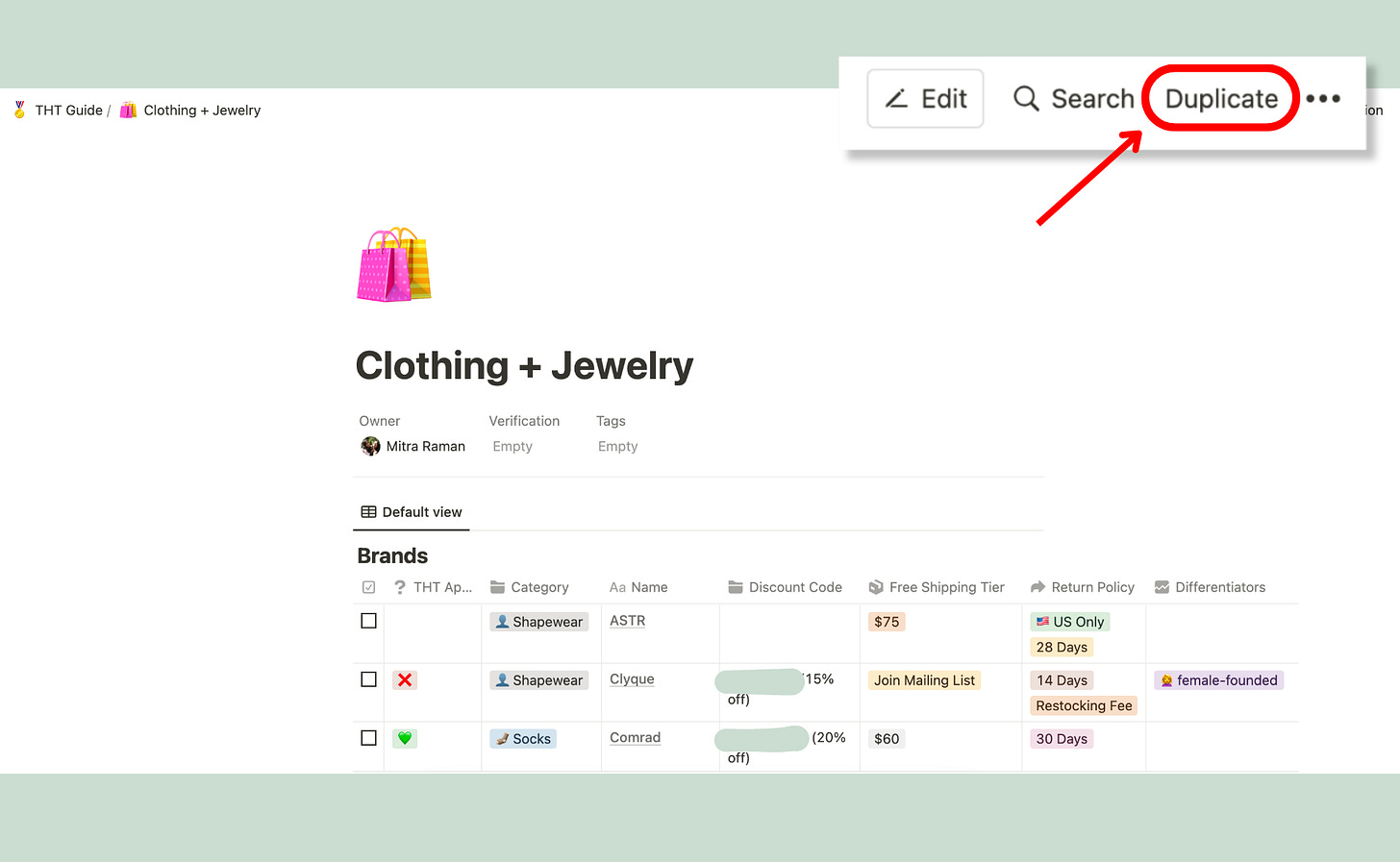Image resolution: width=1400 pixels, height=862 pixels.
Task: Click the $60 free shipping tag
Action: click(x=887, y=739)
